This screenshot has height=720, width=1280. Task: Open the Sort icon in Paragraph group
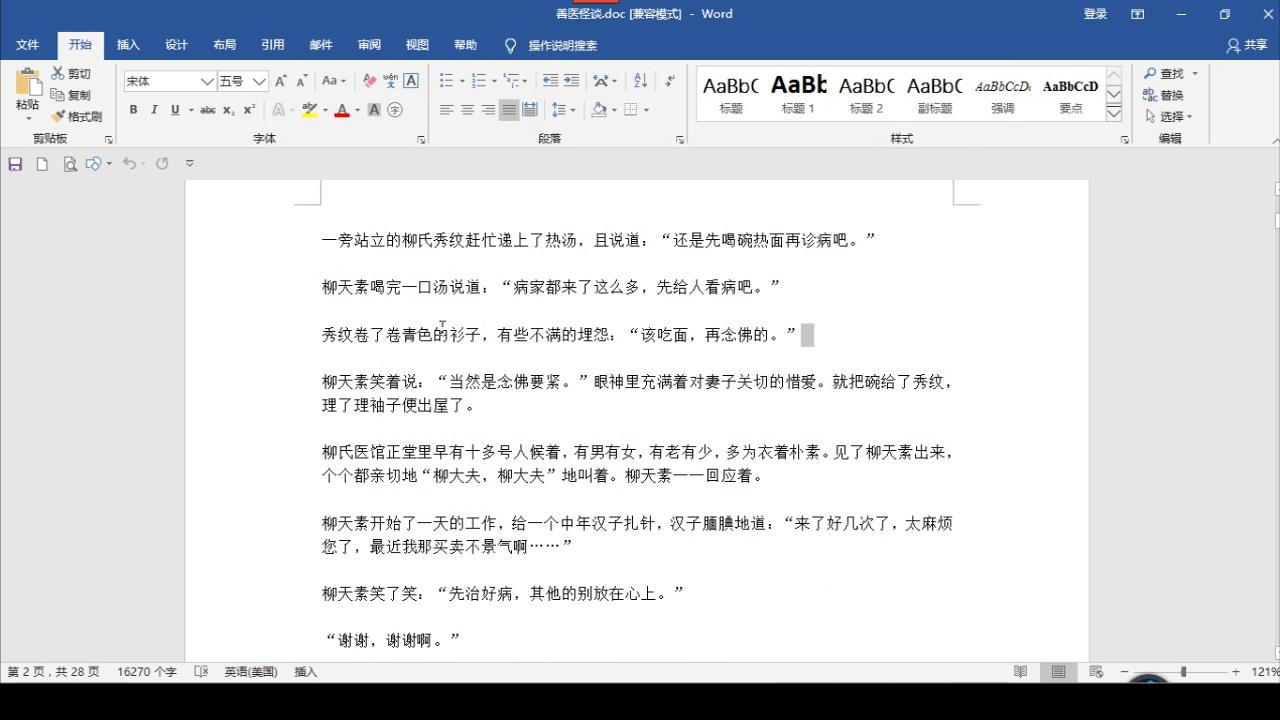click(x=639, y=80)
